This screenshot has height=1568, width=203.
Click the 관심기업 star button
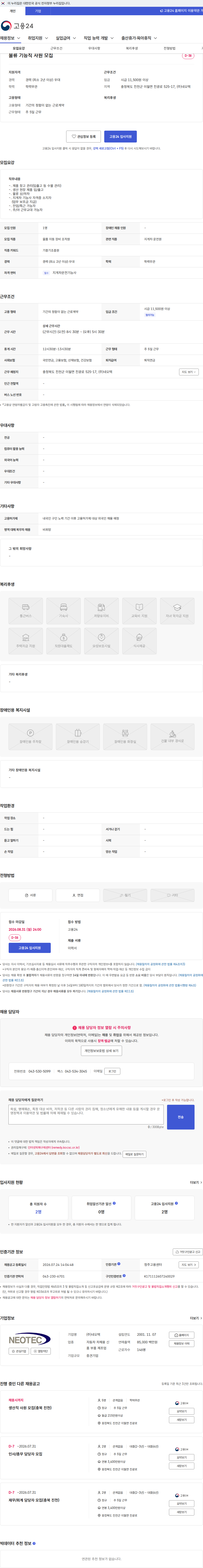click(x=19, y=1351)
